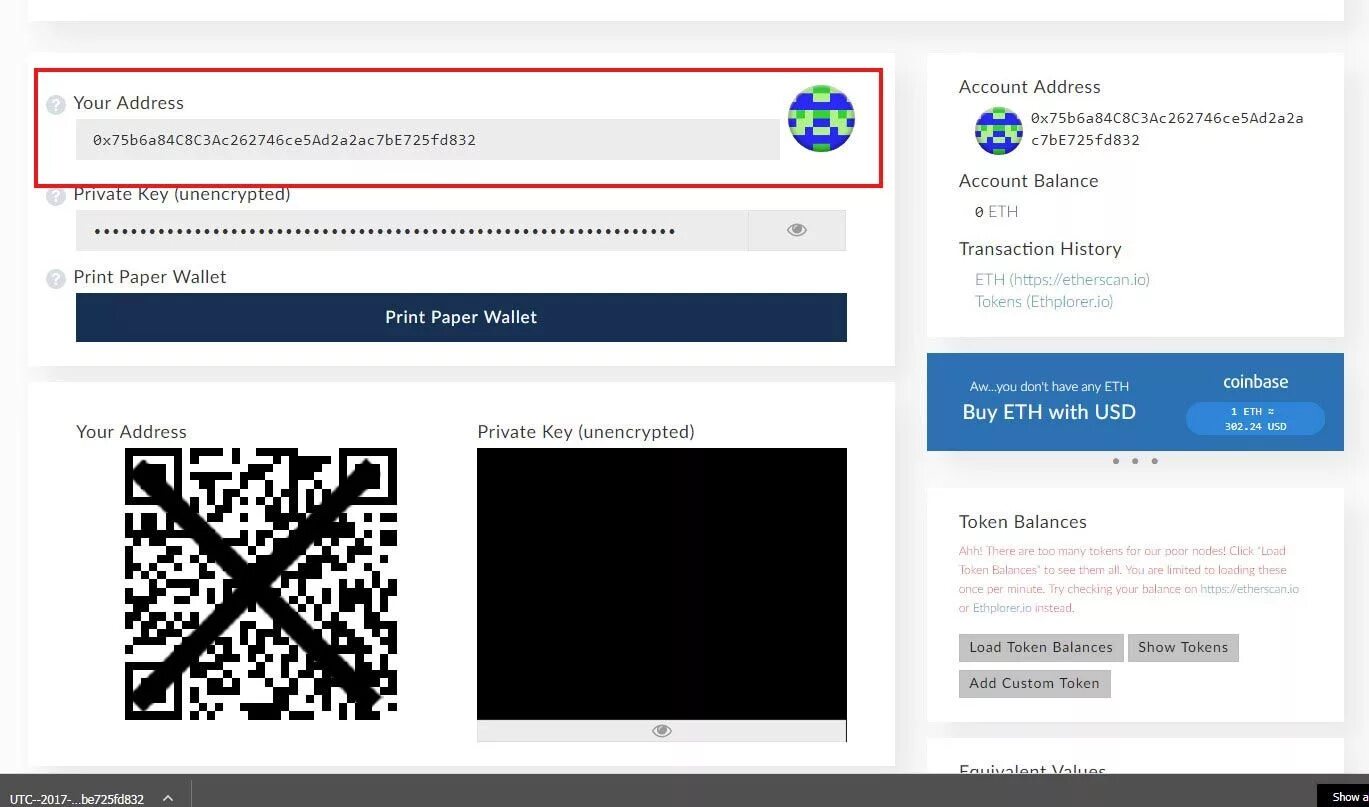Toggle private key visibility eye button
Image resolution: width=1369 pixels, height=807 pixels.
point(796,230)
